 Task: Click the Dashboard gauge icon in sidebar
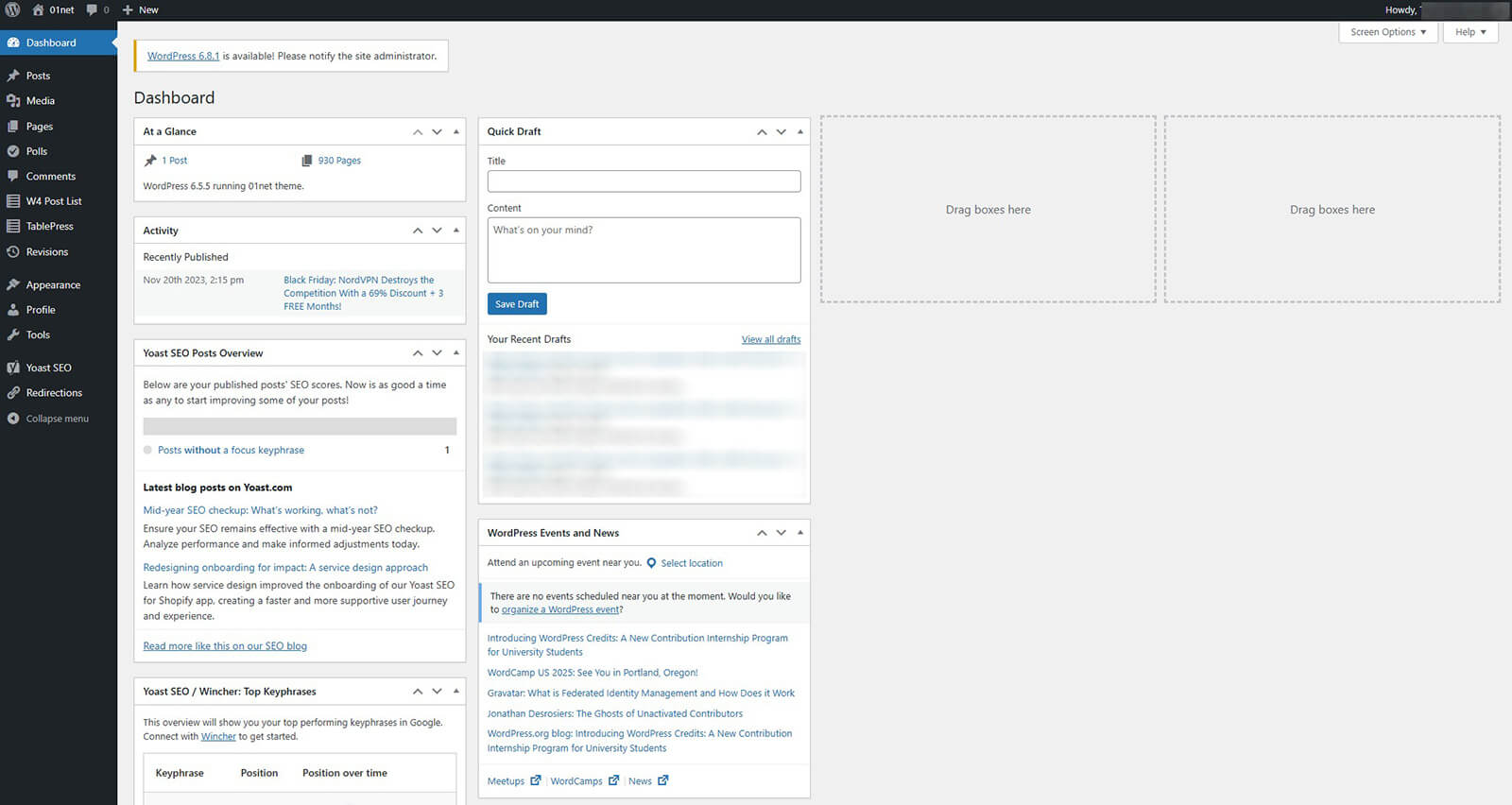(13, 43)
